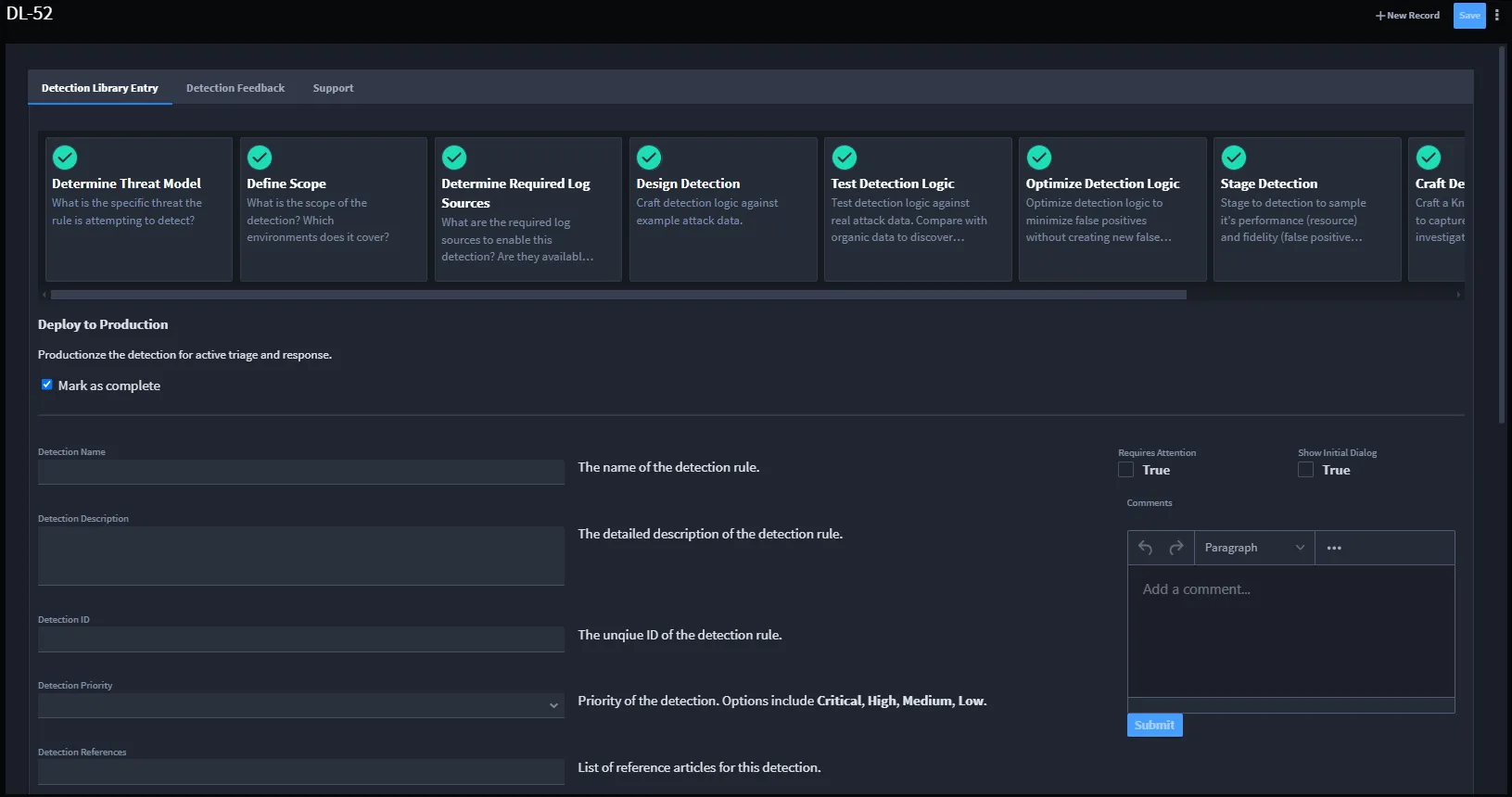Click the green check icon on Define Scope
Viewport: 1512px width, 797px height.
[260, 158]
